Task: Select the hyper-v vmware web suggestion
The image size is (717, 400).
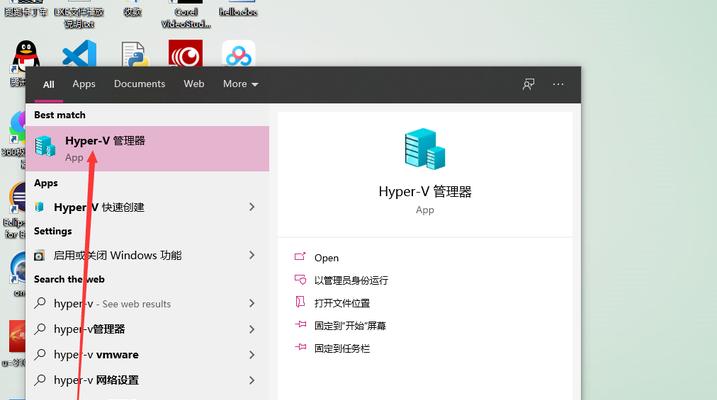Action: pyautogui.click(x=147, y=355)
